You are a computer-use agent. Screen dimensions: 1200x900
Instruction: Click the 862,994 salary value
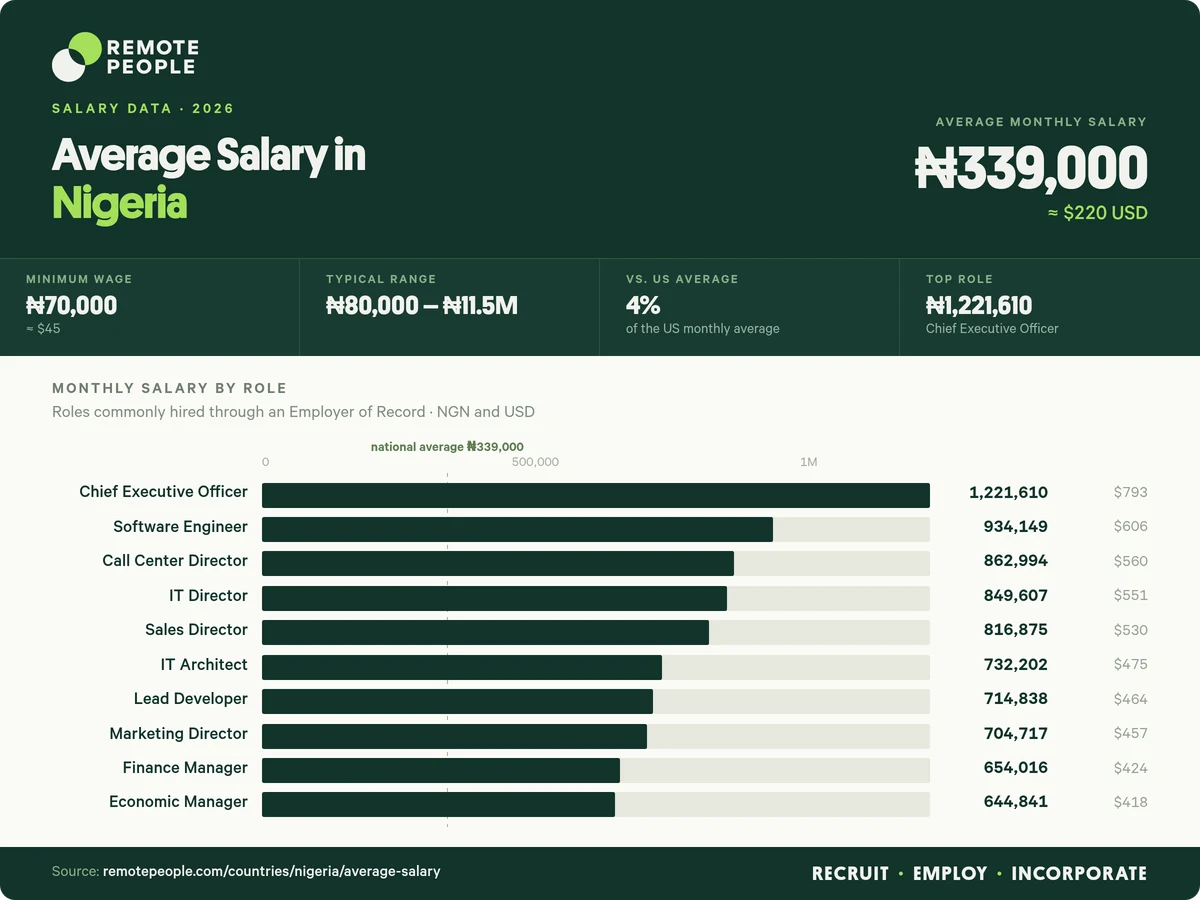pos(1016,561)
